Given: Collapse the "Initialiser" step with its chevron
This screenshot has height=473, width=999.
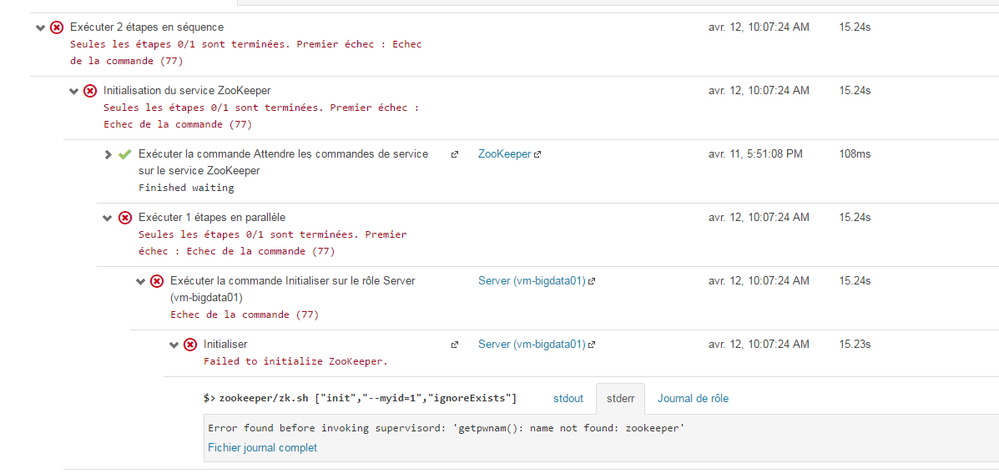Looking at the screenshot, I should pos(174,344).
